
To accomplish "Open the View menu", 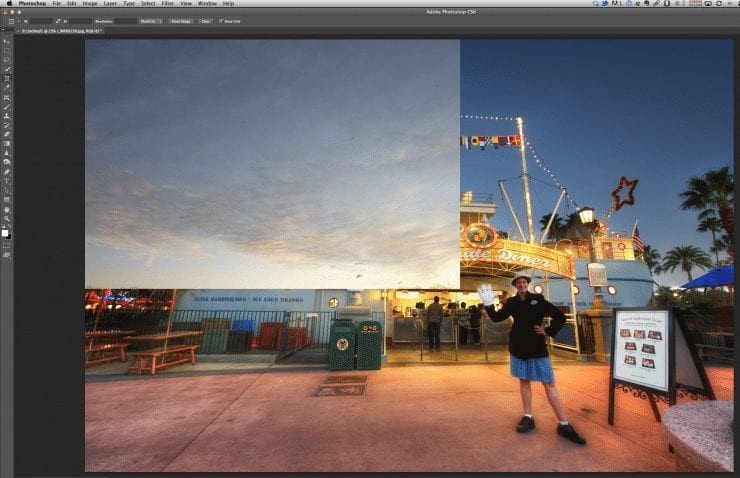I will pyautogui.click(x=186, y=3).
